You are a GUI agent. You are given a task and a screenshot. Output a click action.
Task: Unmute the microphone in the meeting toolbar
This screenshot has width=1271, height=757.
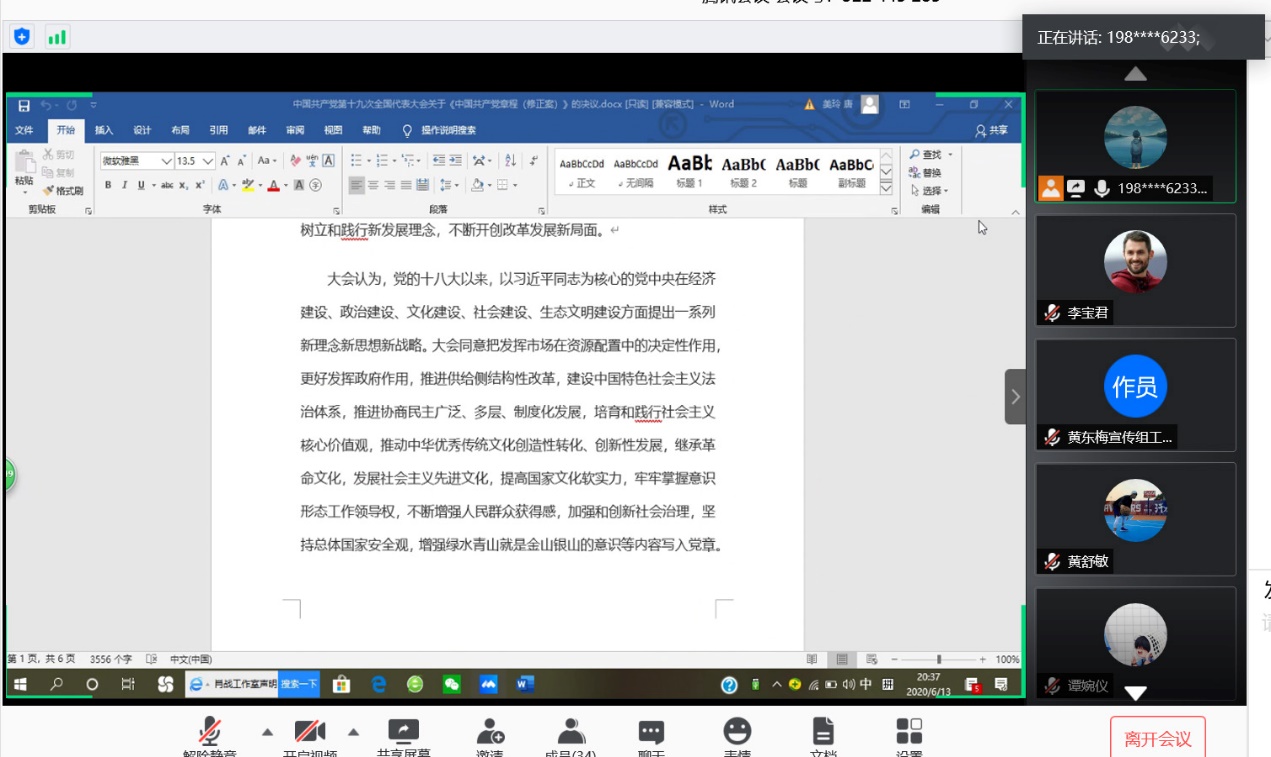tap(209, 738)
